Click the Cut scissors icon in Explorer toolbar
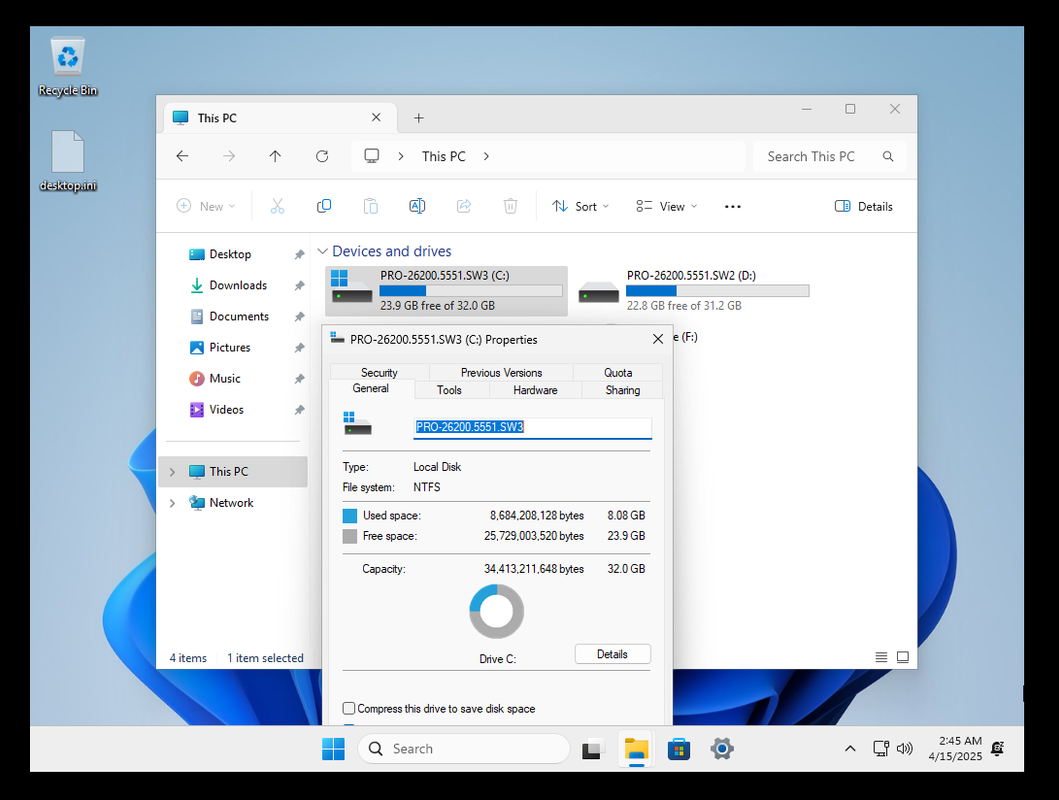Screen dimensions: 1059x800 [278, 206]
